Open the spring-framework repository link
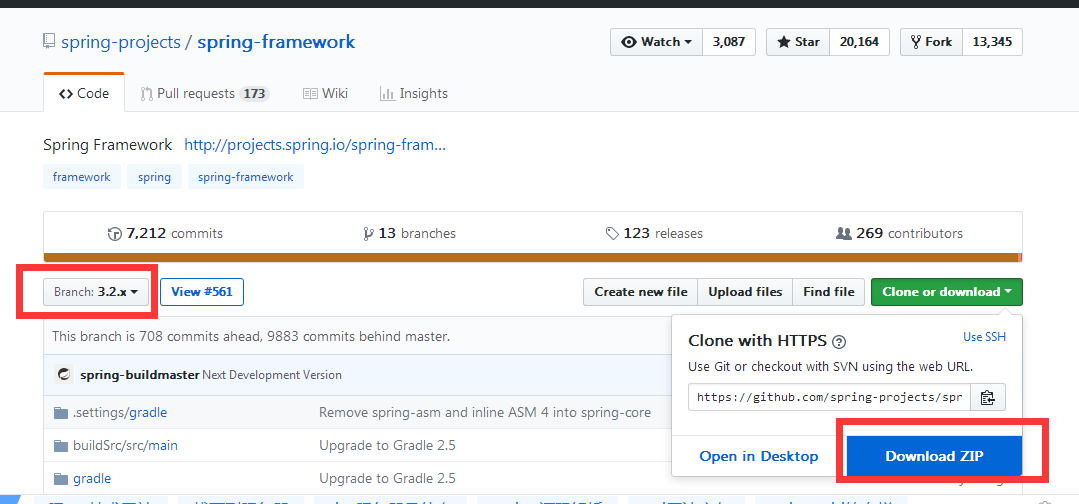 [276, 42]
